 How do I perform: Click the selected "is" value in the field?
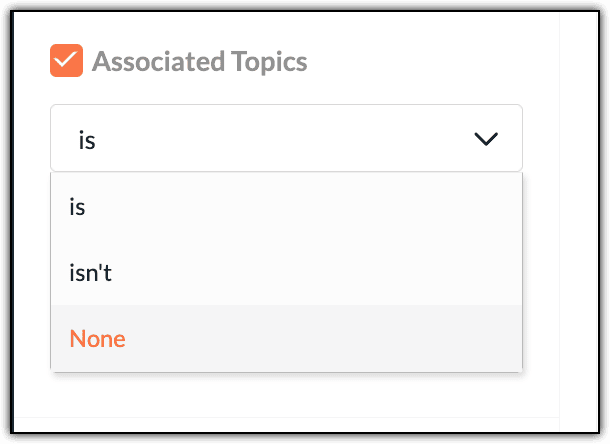(87, 140)
